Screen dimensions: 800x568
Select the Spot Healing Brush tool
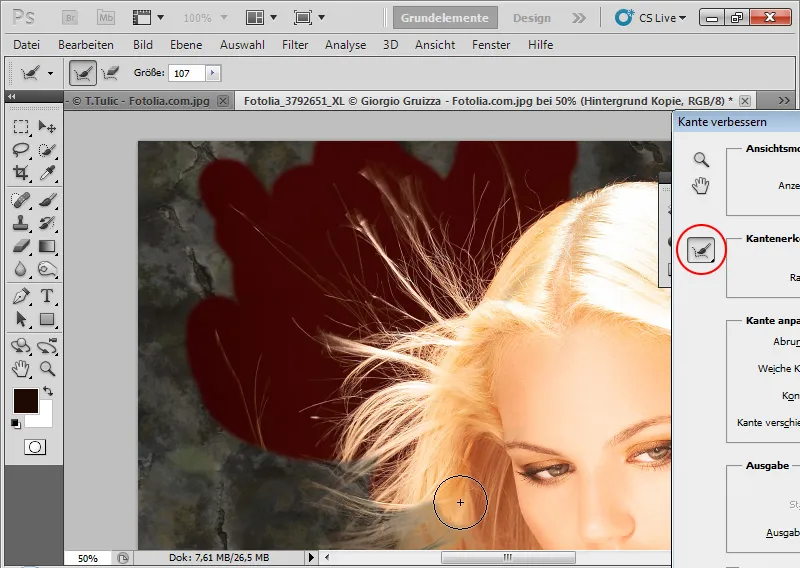20,200
